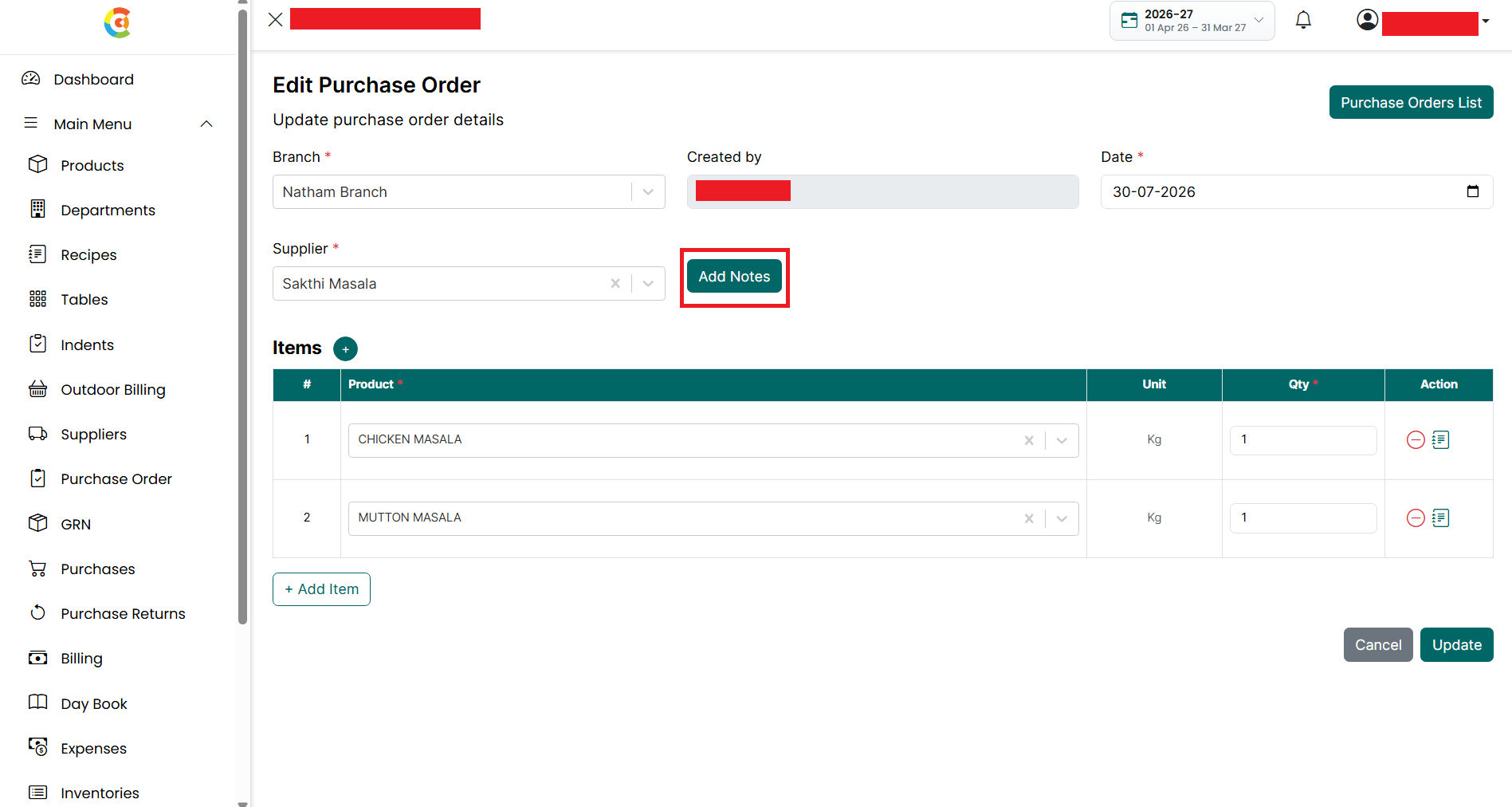Click the app logo in the sidebar

tap(118, 22)
